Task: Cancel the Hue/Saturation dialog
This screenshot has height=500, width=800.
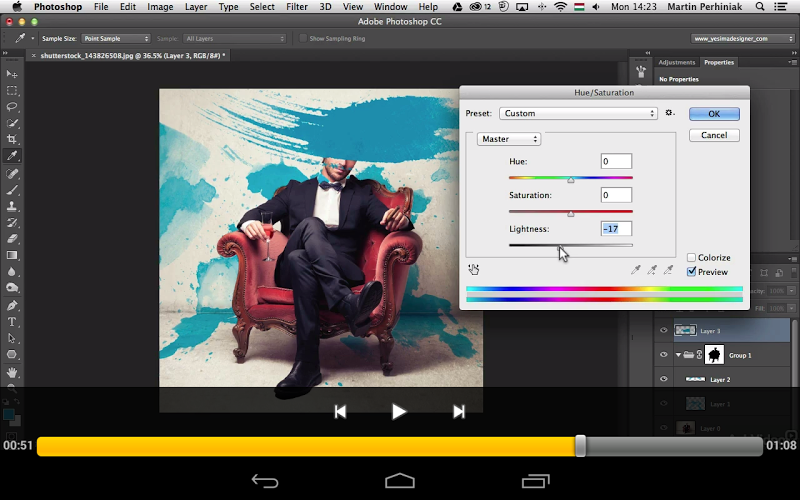Action: [x=714, y=135]
